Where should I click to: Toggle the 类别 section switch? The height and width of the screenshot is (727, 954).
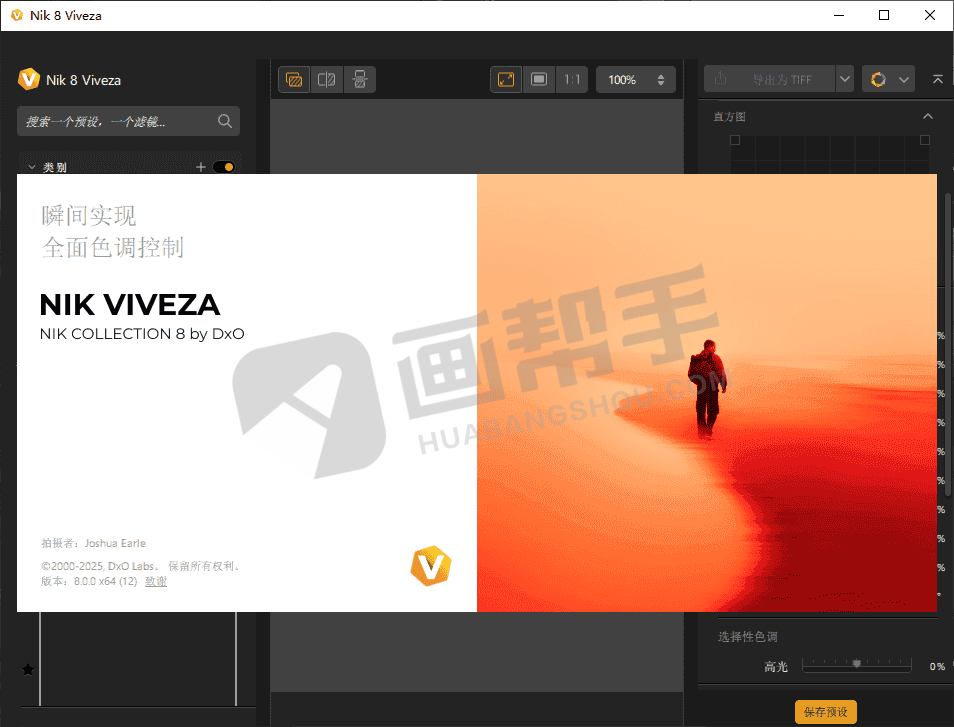pyautogui.click(x=224, y=167)
